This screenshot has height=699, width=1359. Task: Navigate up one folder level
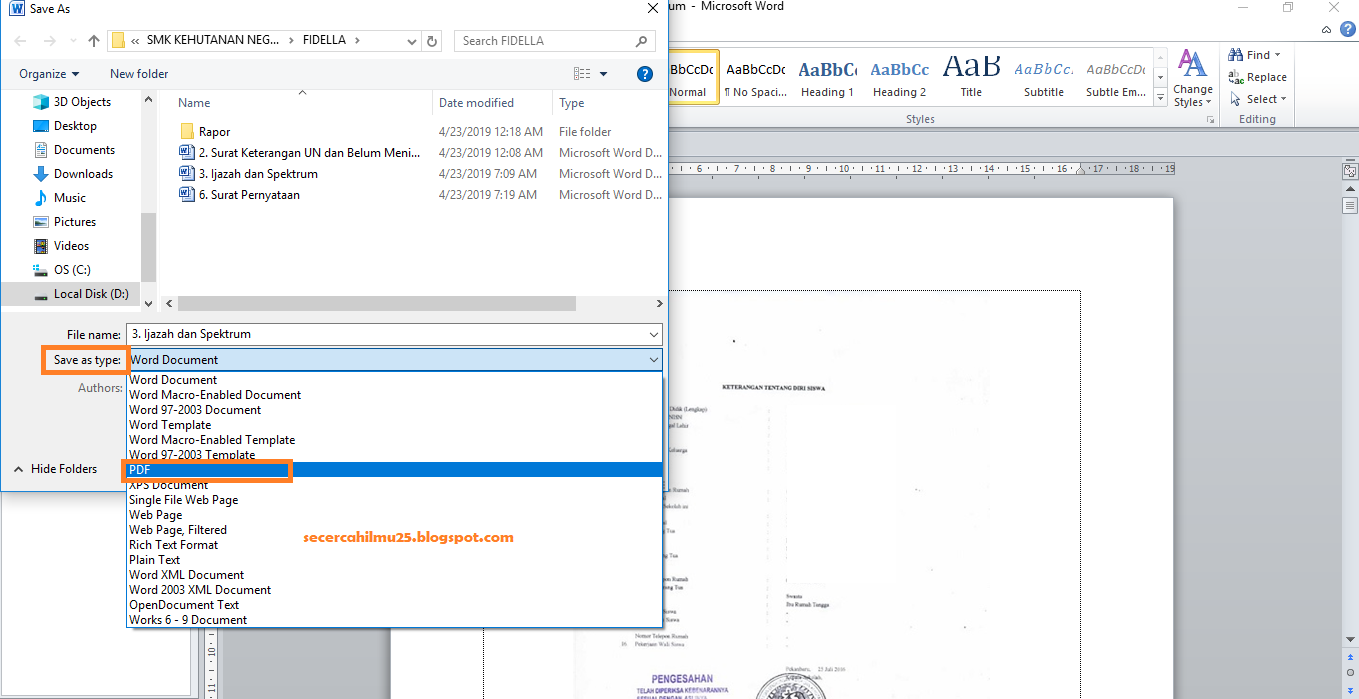[x=93, y=42]
